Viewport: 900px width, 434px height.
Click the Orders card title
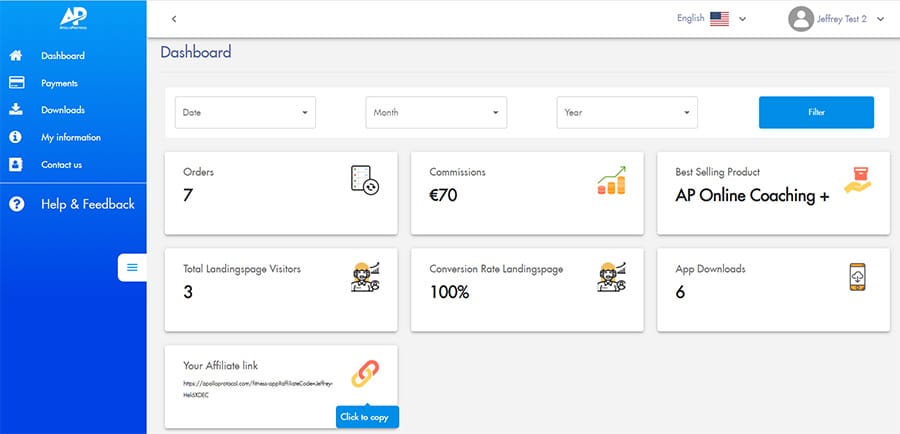pos(199,172)
